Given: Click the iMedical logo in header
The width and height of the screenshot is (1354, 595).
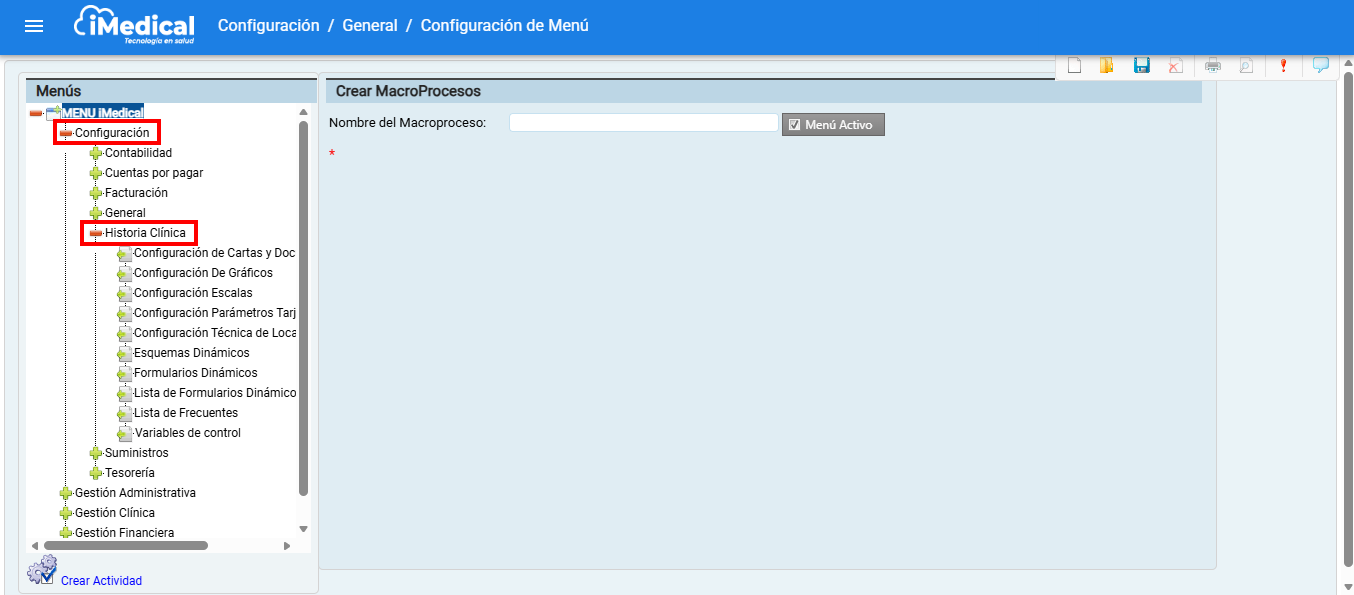Looking at the screenshot, I should tap(134, 26).
